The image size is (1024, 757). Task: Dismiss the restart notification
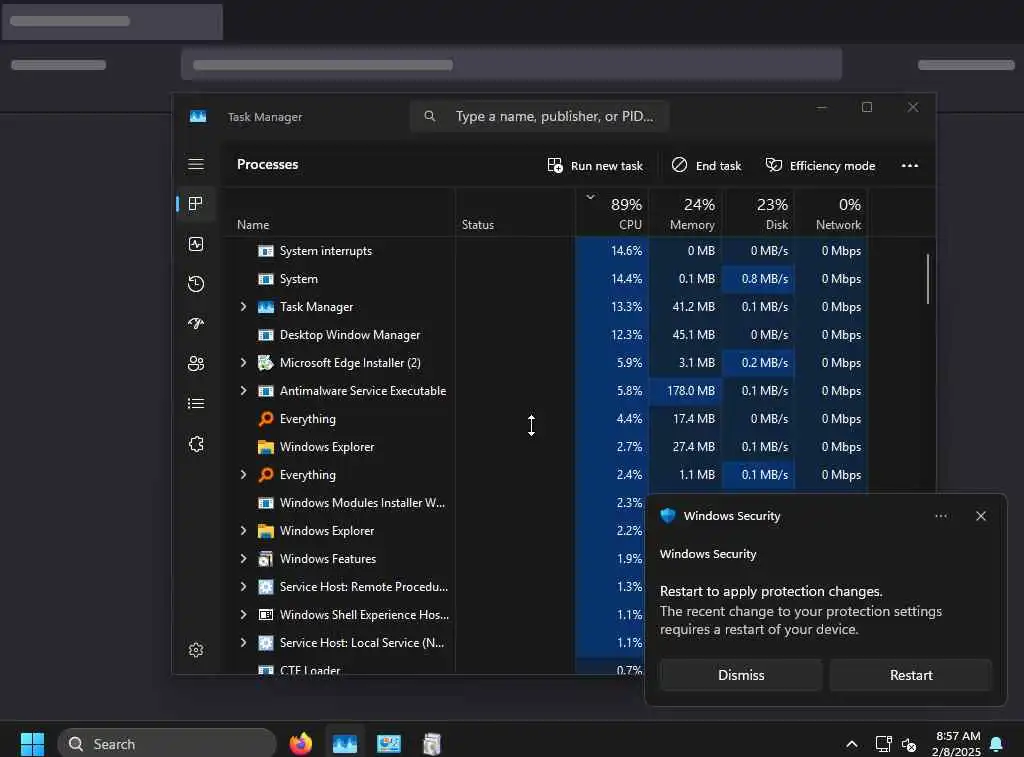point(741,675)
